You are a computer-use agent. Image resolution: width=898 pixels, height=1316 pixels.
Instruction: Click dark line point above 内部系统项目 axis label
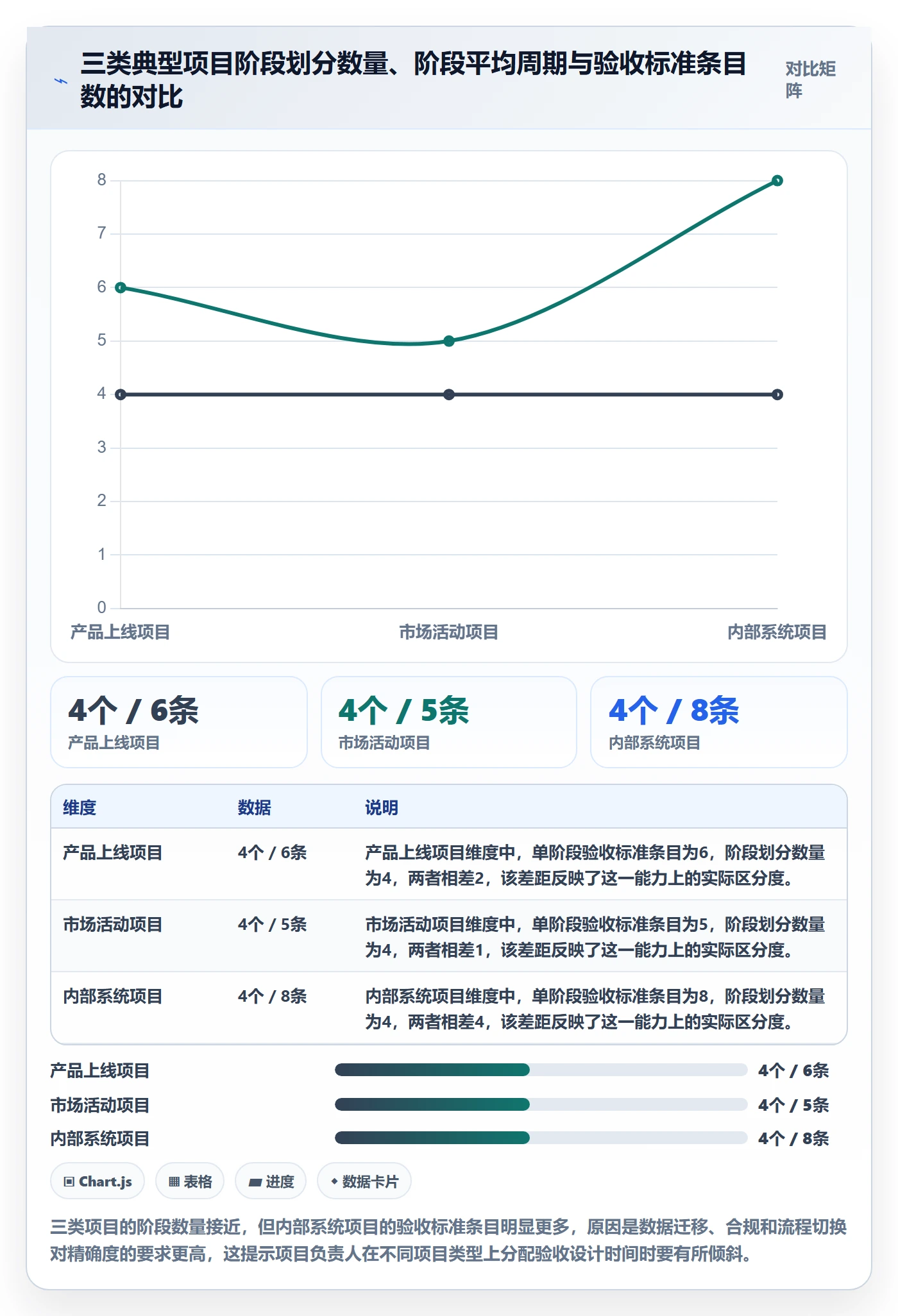[777, 394]
